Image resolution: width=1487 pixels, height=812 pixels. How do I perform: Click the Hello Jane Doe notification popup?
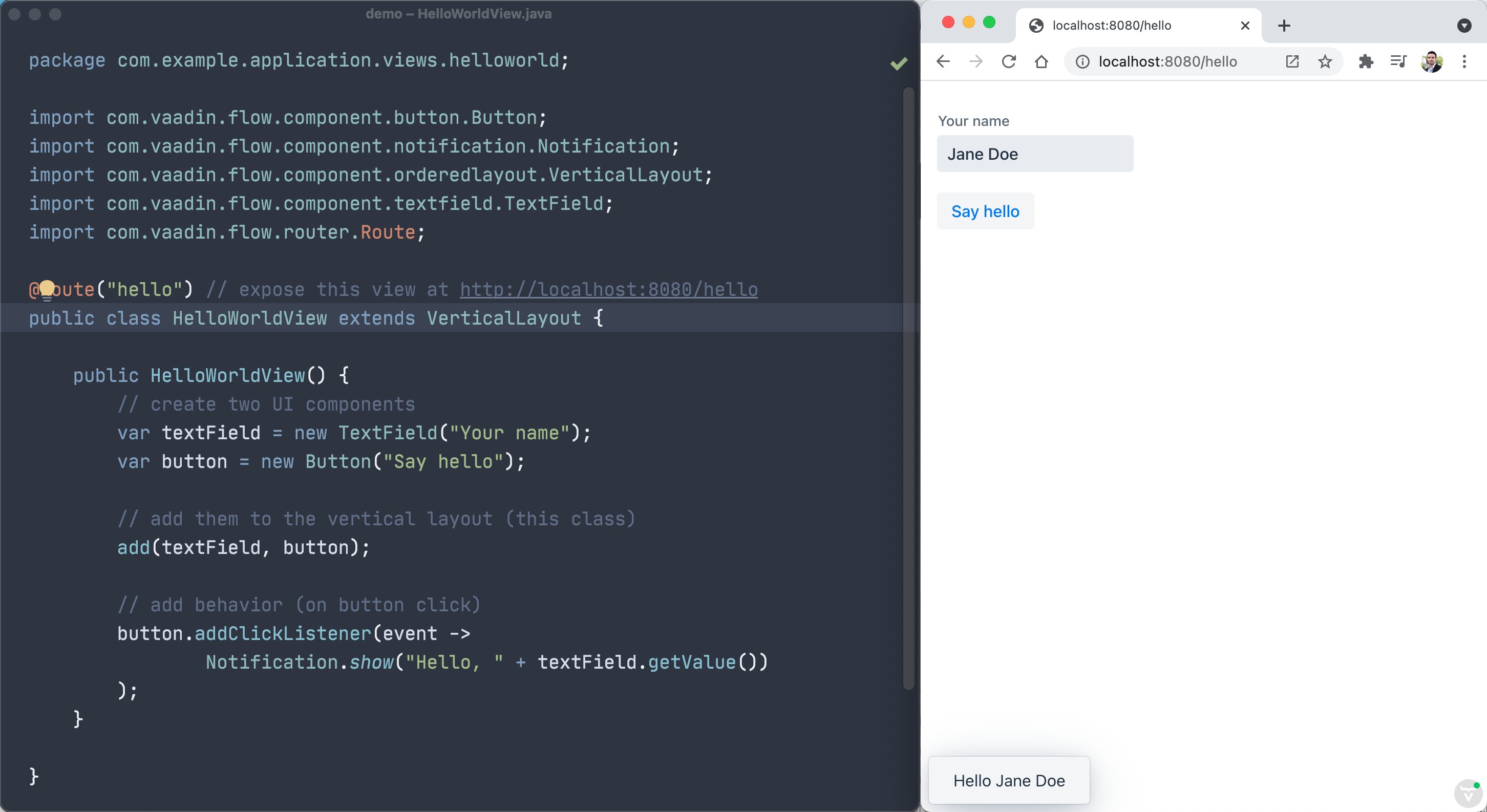tap(1007, 780)
